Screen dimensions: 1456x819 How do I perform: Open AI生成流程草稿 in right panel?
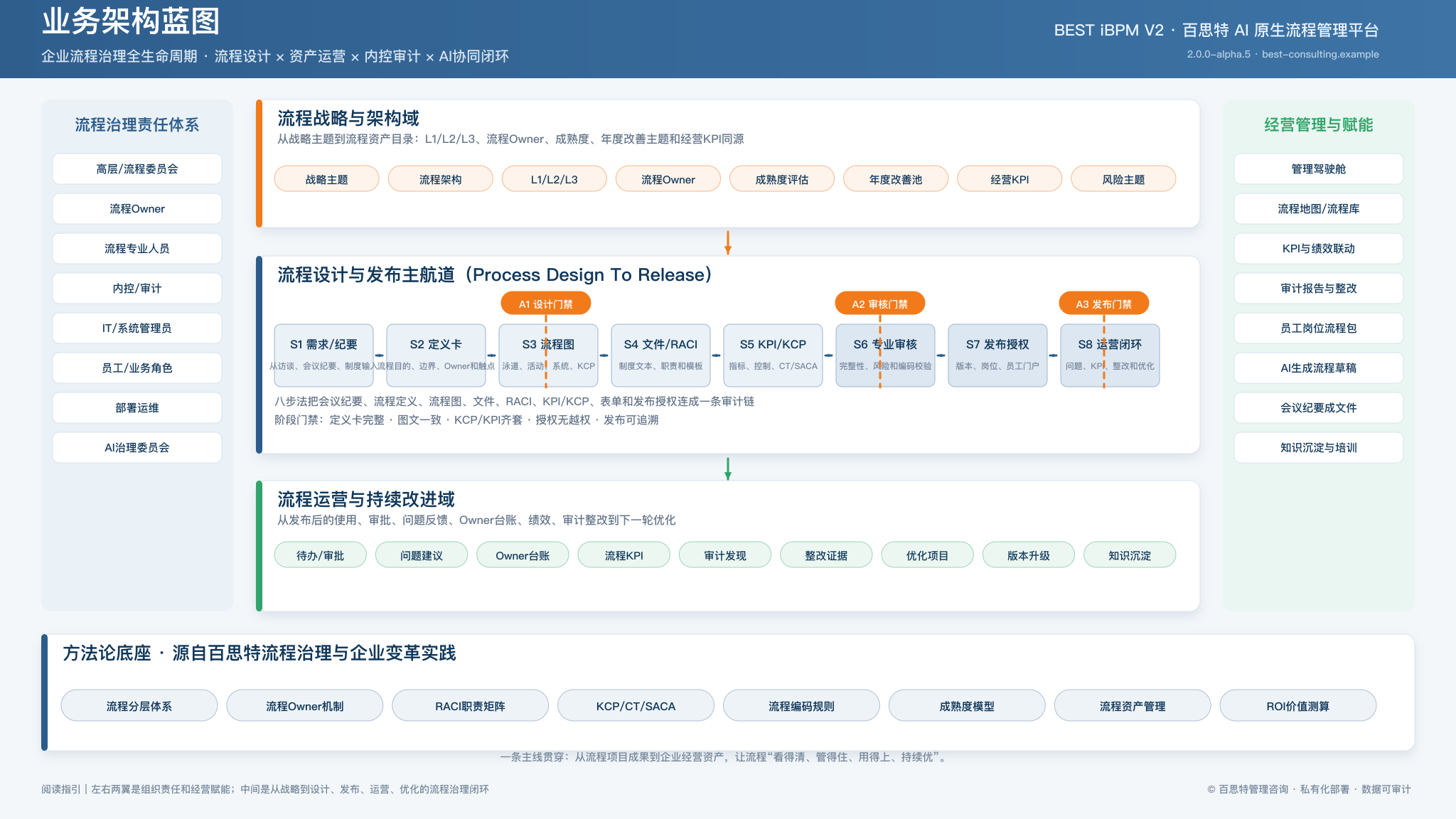[x=1319, y=368]
